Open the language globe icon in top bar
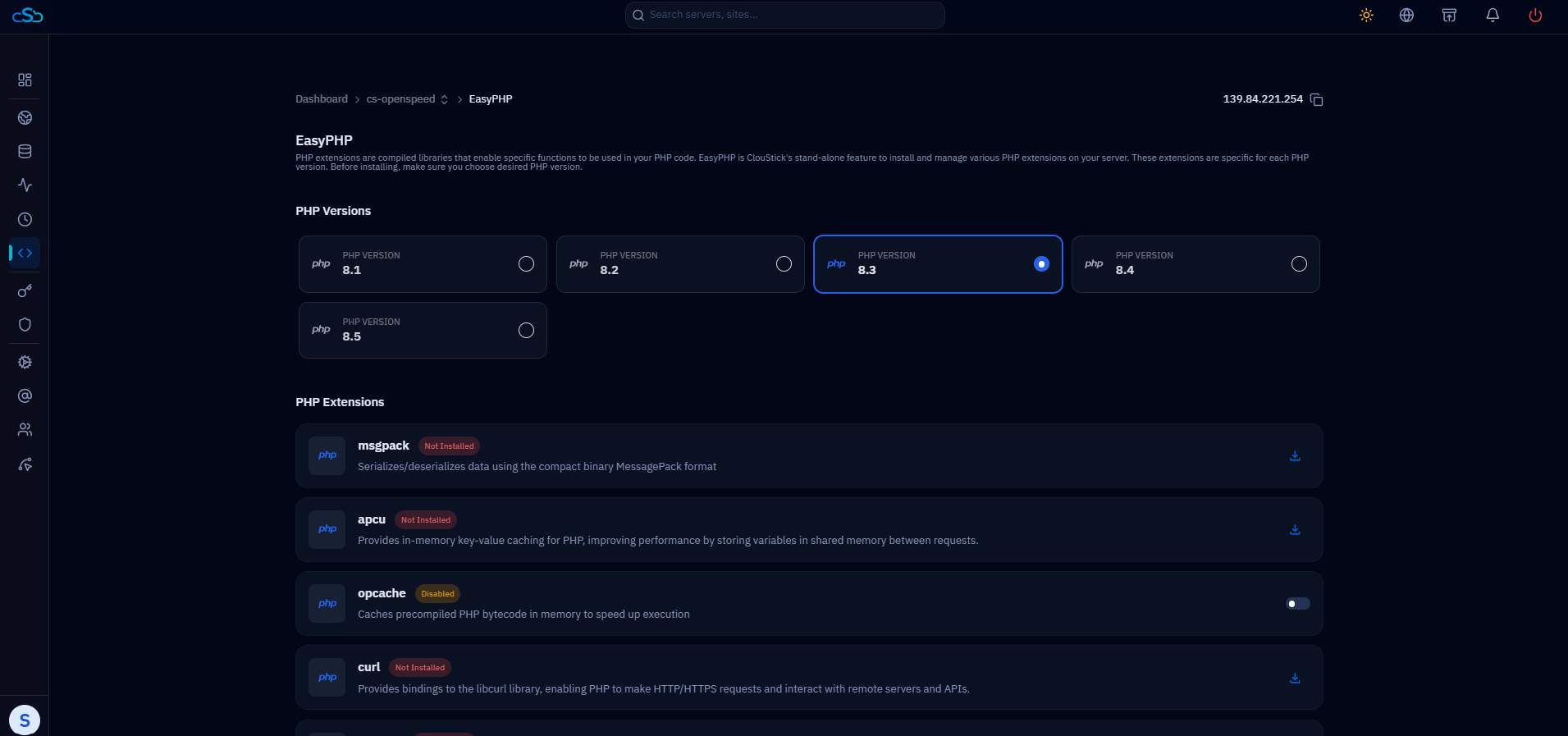 coord(1406,15)
